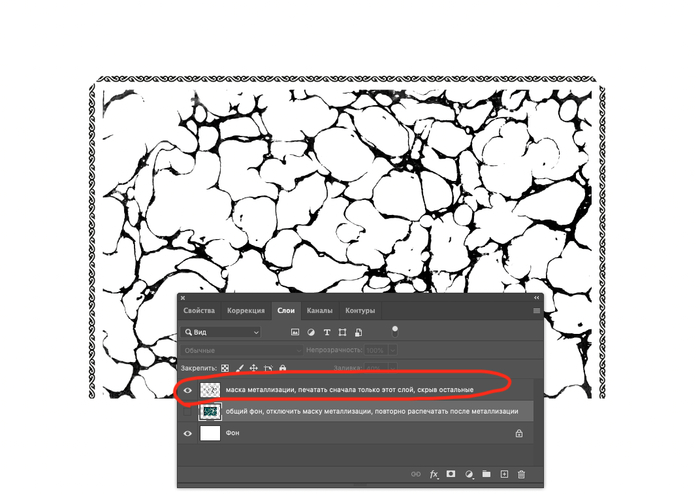Click the layer effects fx button

coord(434,473)
